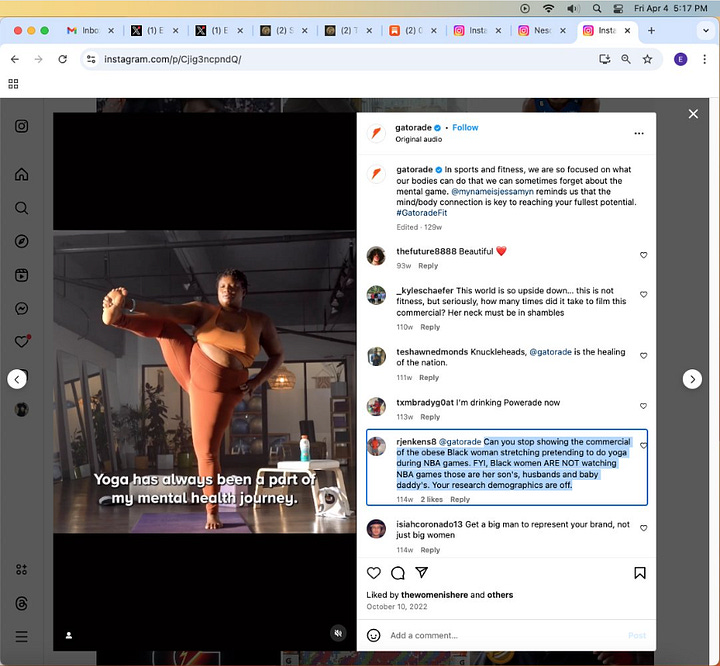Open macOS Control Center
The width and height of the screenshot is (720, 666).
618,8
